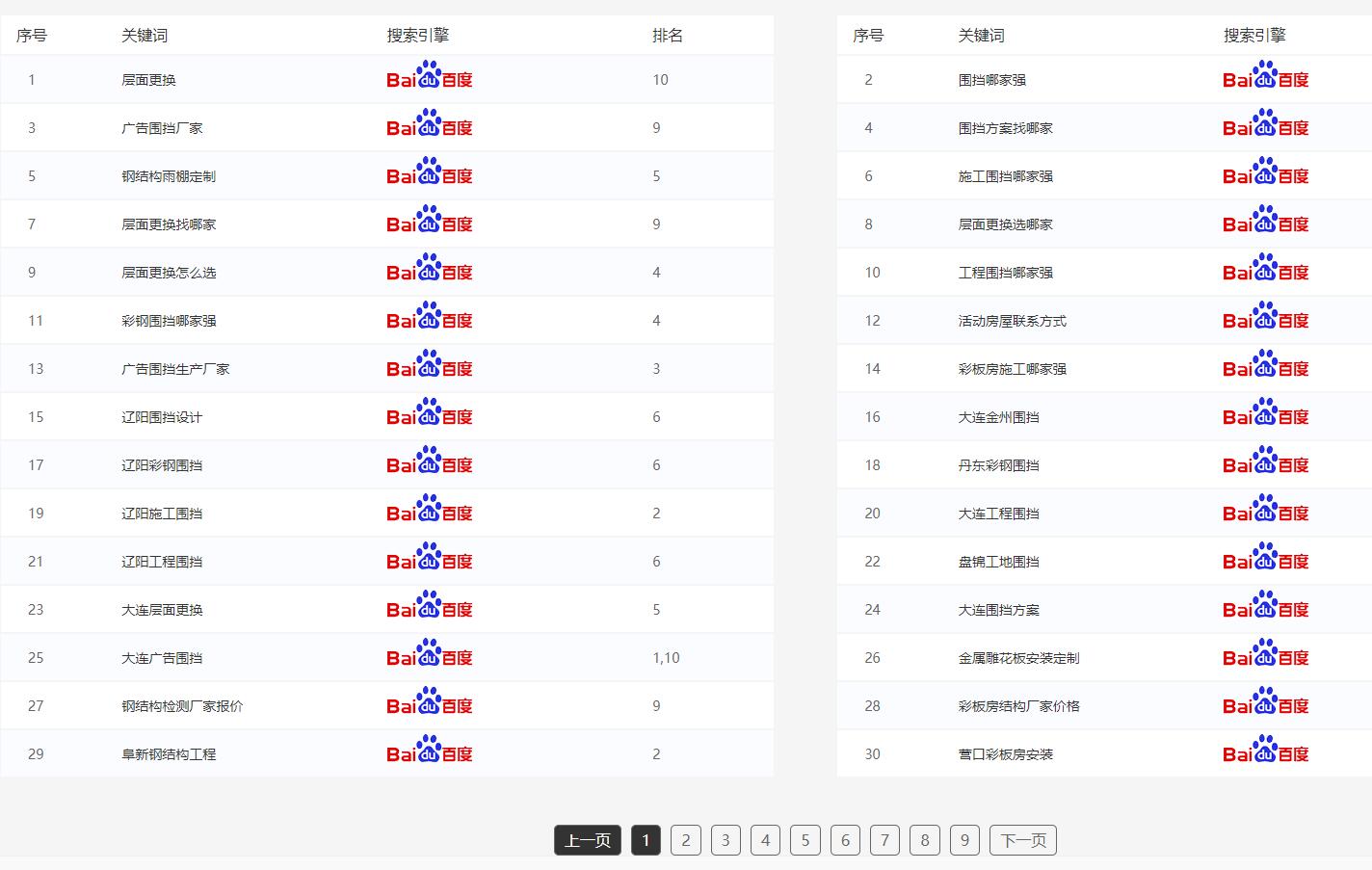The width and height of the screenshot is (1372, 870).
Task: Jump to page 2
Action: (x=686, y=840)
